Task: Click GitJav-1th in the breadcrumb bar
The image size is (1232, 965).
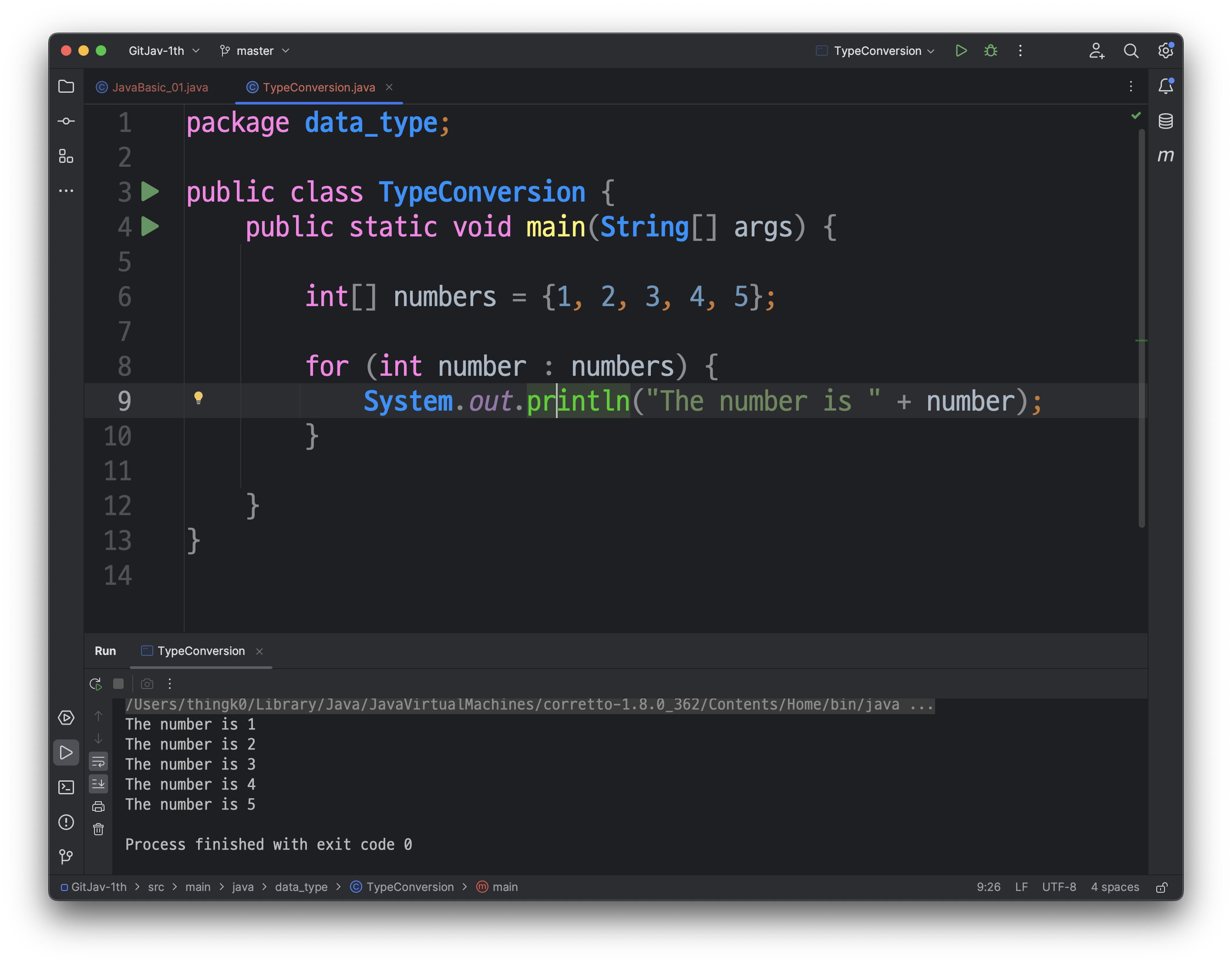Action: click(x=94, y=887)
